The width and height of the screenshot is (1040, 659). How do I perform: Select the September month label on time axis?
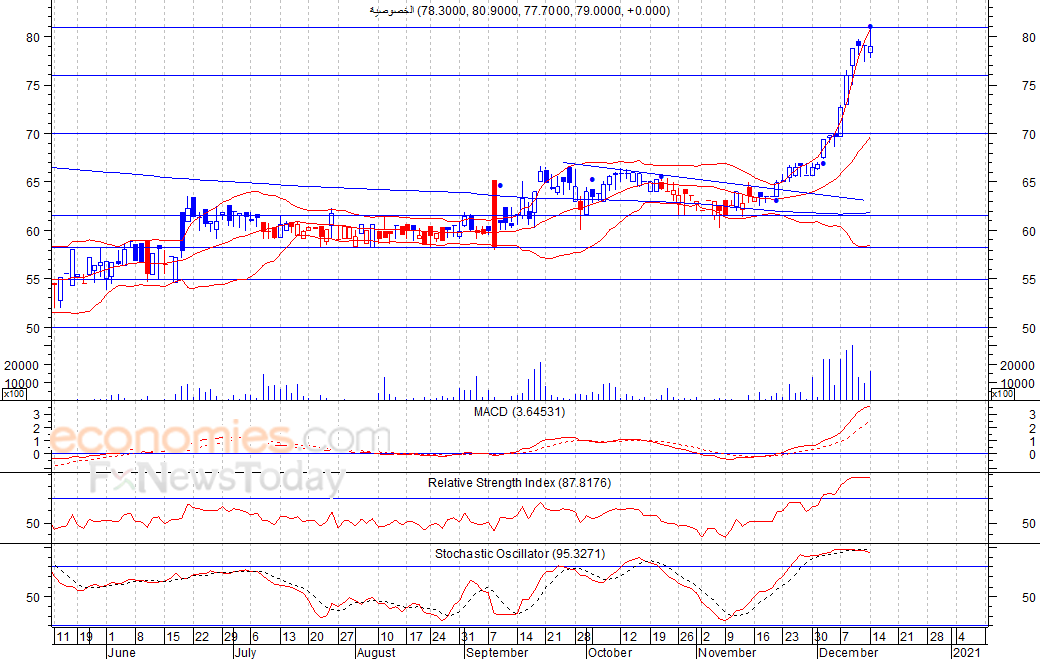coord(497,652)
